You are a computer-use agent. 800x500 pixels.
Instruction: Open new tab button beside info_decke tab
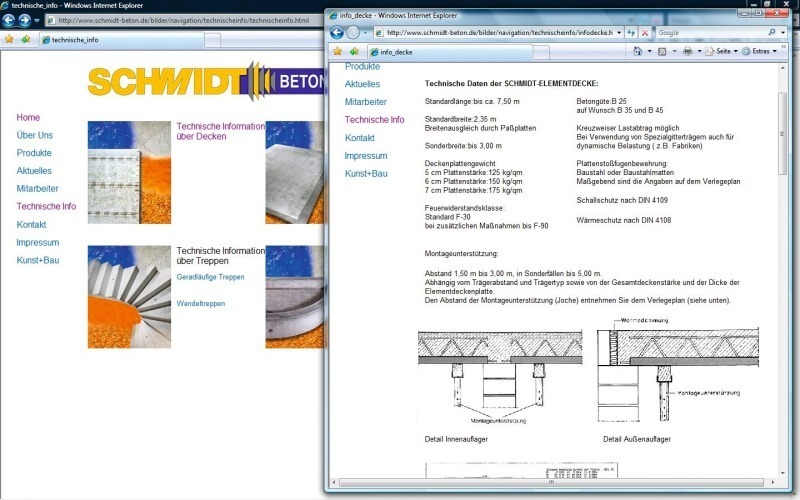541,52
